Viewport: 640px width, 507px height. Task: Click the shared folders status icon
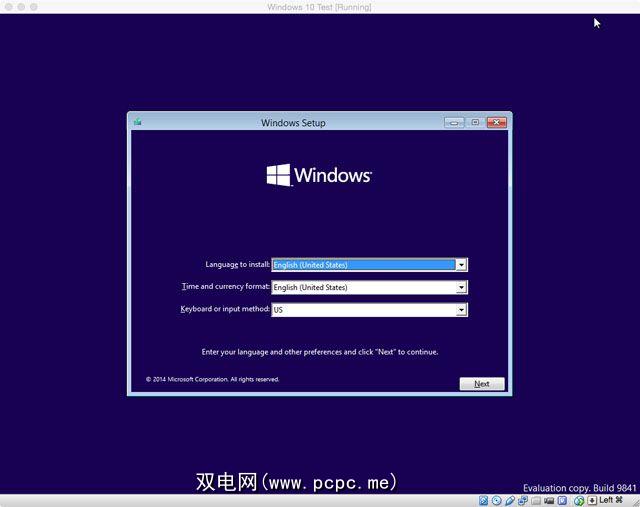coord(536,500)
